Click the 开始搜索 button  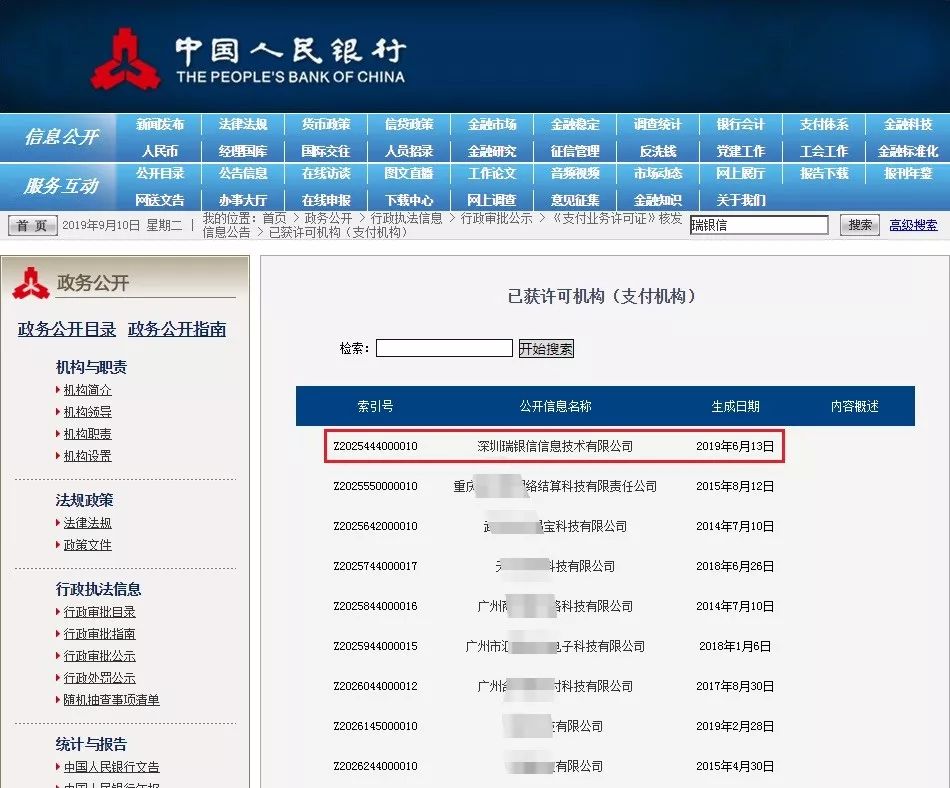click(x=546, y=349)
